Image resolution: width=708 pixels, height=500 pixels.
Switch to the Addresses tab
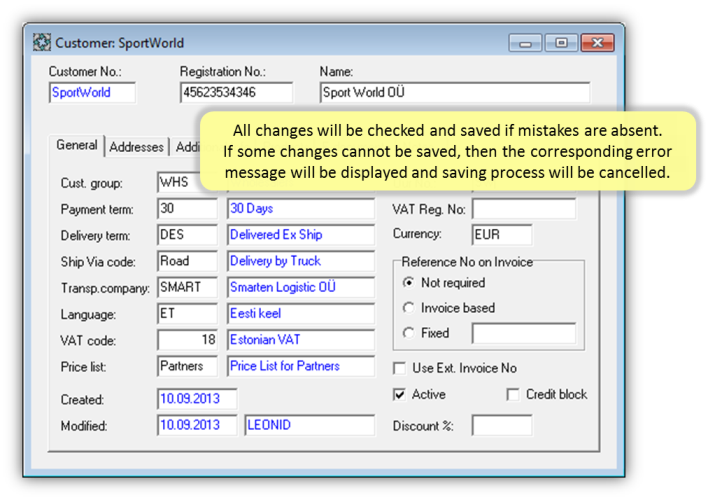click(x=136, y=147)
